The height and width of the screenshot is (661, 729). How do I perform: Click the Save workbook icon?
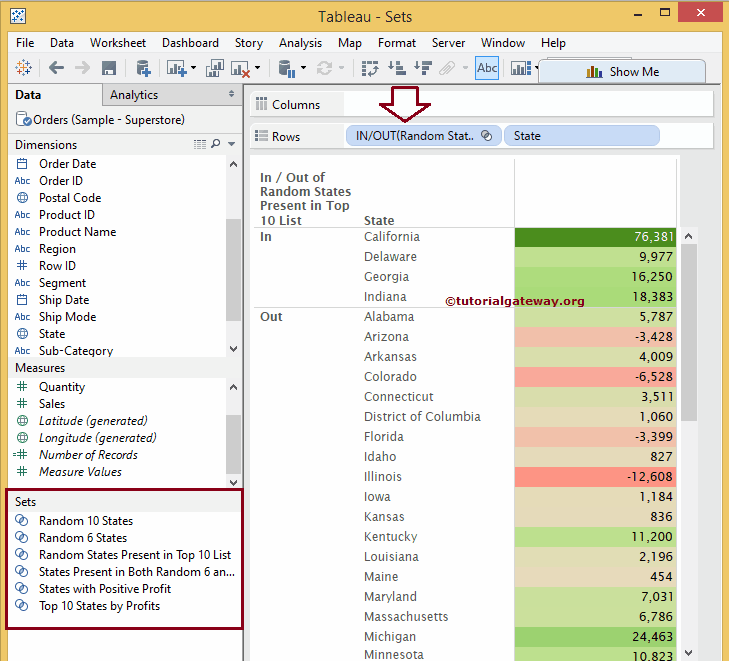(109, 68)
